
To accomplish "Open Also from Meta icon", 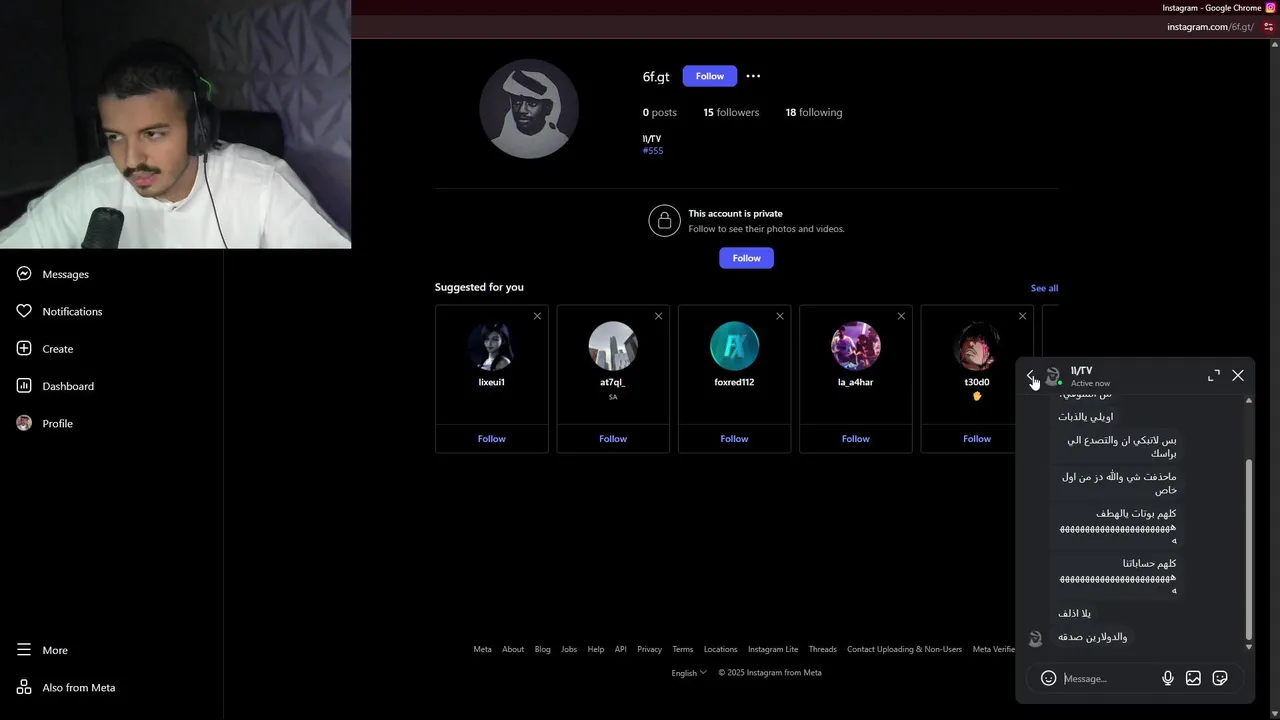I will point(24,687).
